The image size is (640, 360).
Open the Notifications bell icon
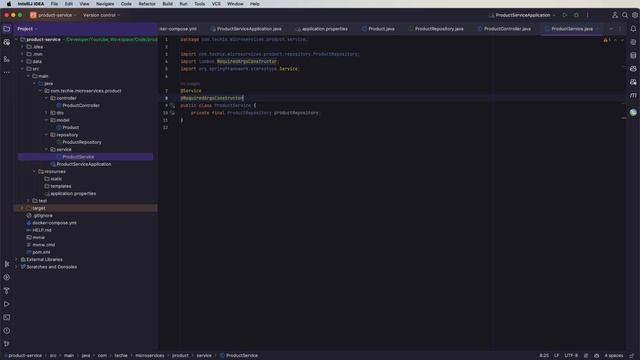coord(633,29)
